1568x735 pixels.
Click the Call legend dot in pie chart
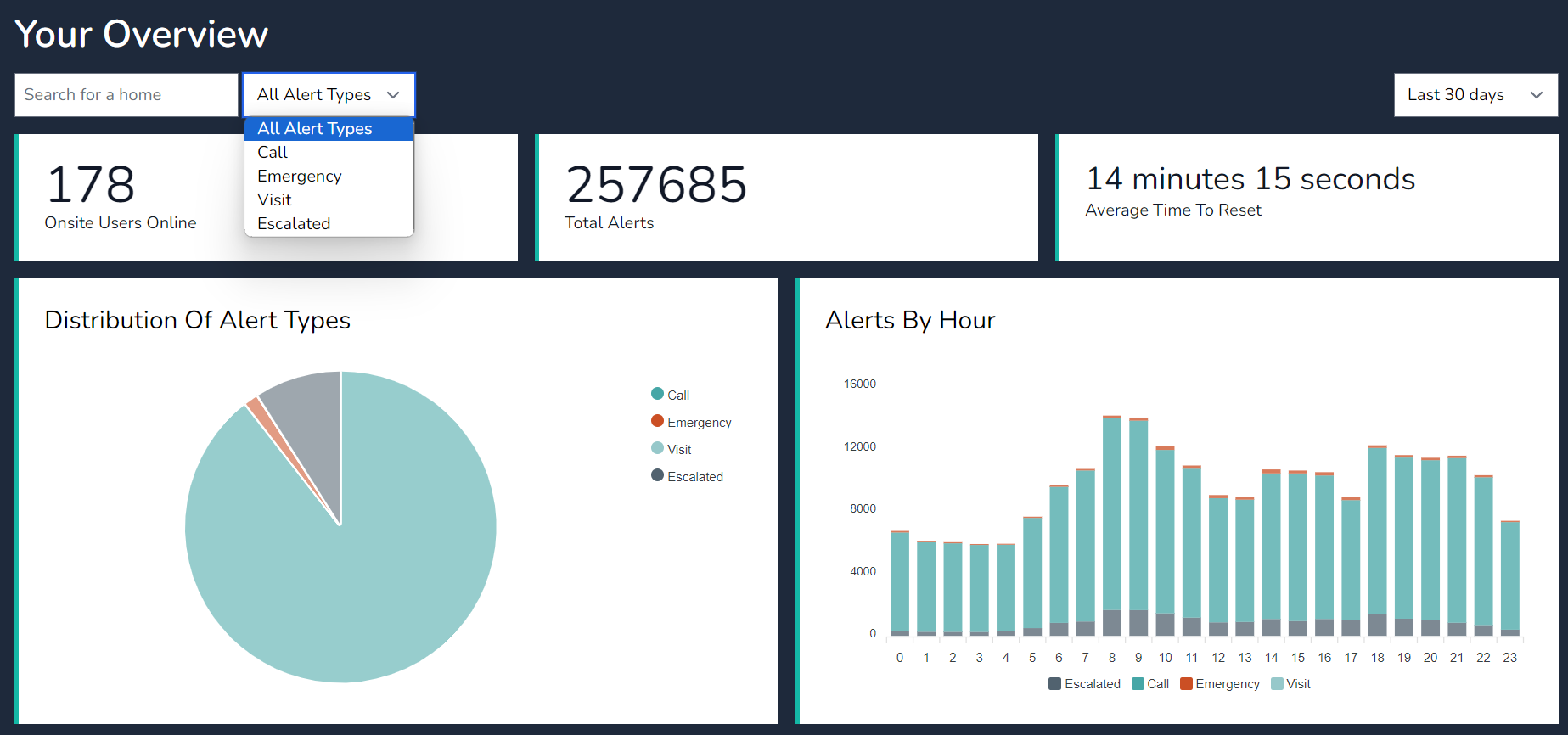(657, 394)
